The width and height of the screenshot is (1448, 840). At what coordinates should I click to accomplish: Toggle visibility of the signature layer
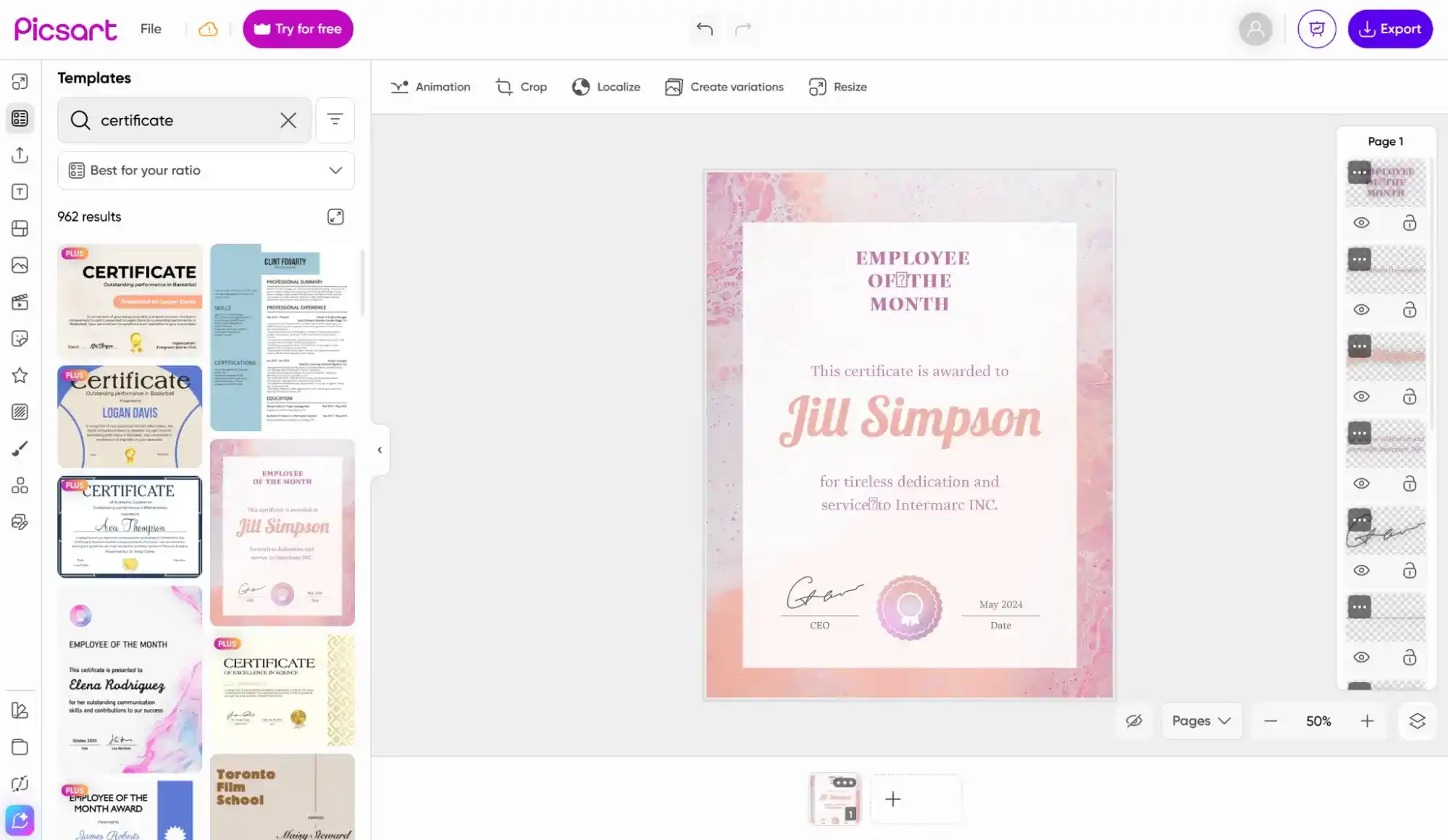point(1361,571)
